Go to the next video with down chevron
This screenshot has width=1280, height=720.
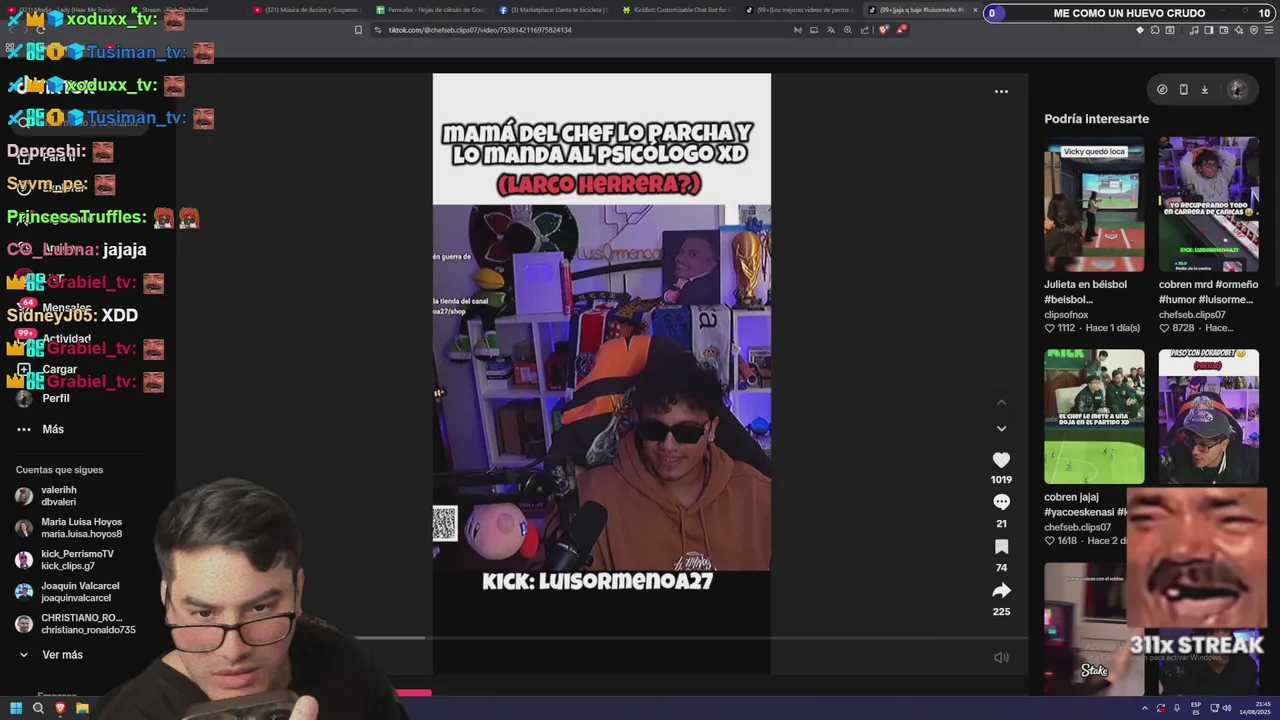coord(1001,429)
